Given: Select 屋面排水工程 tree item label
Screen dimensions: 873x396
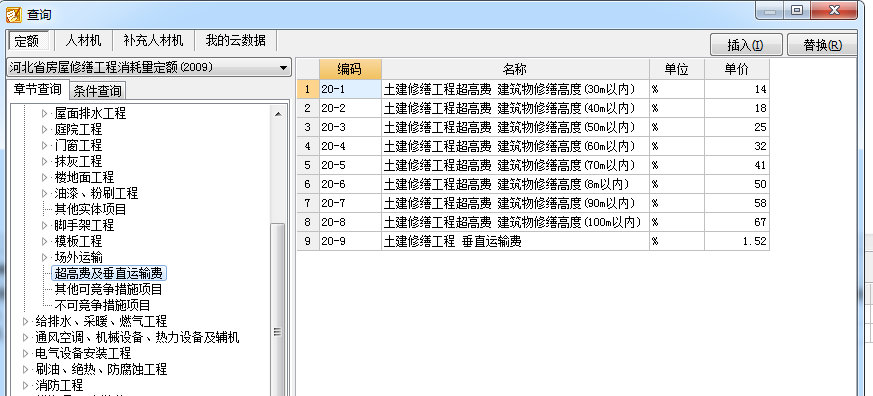Looking at the screenshot, I should [x=90, y=114].
